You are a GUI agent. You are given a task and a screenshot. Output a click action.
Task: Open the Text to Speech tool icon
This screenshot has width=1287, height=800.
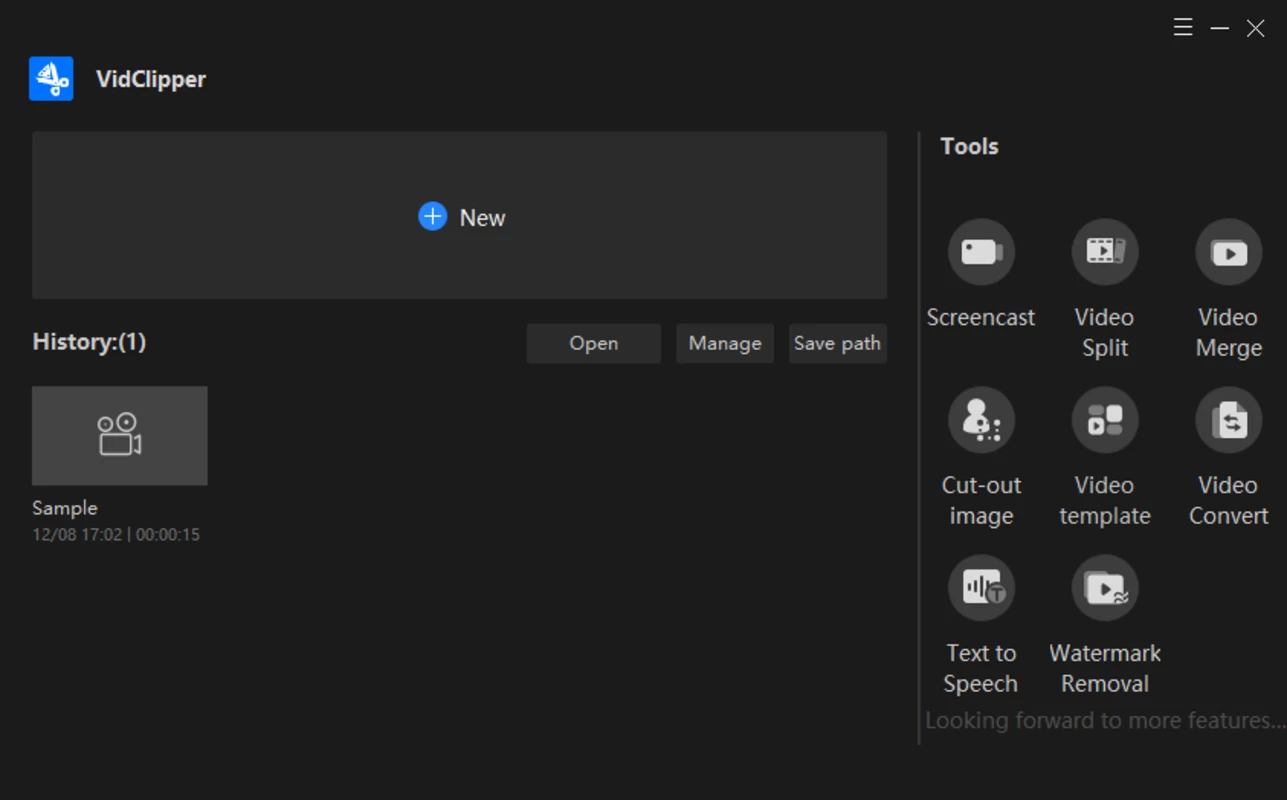981,588
